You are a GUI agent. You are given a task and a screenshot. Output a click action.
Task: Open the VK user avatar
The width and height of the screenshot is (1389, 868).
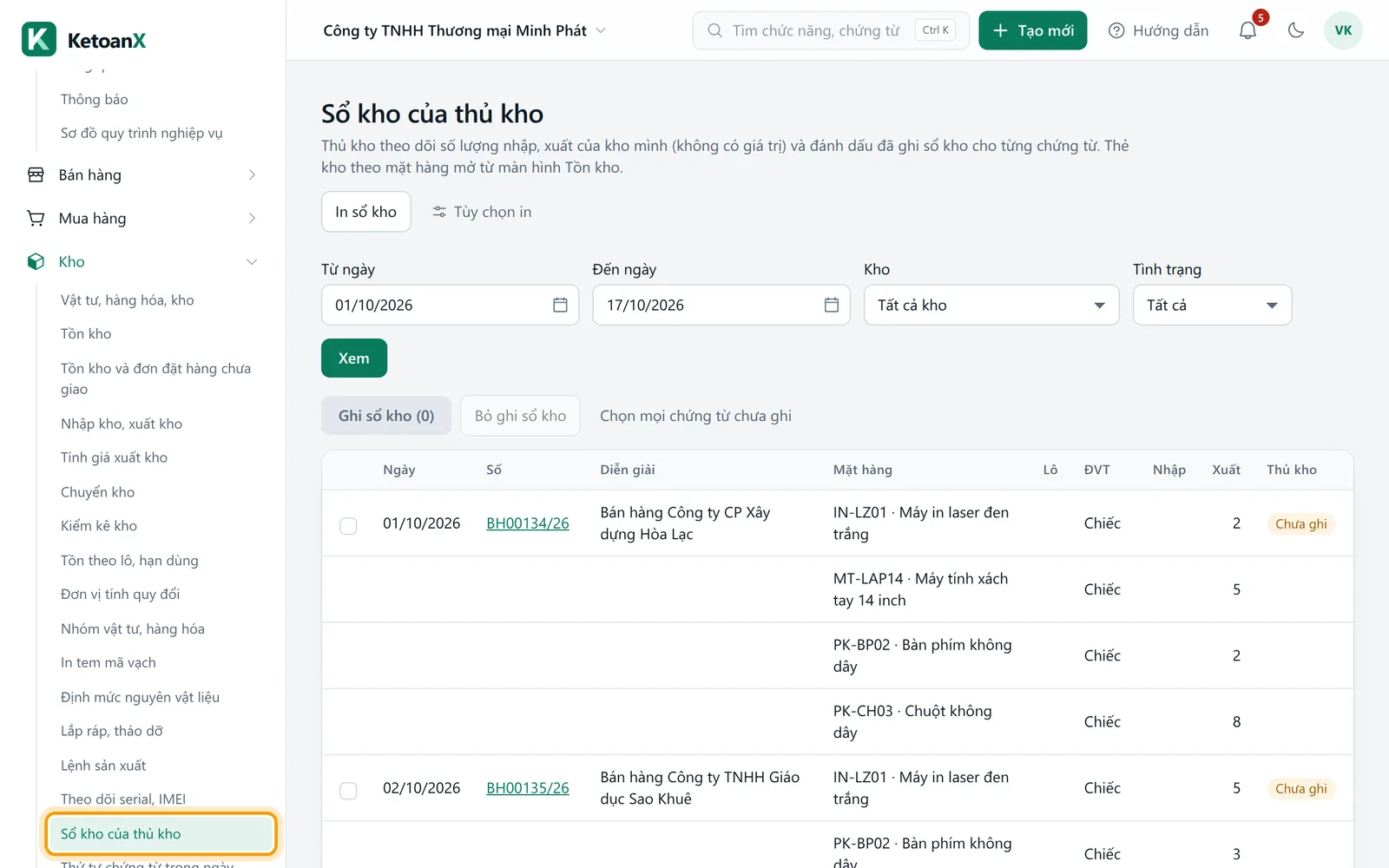click(1343, 30)
